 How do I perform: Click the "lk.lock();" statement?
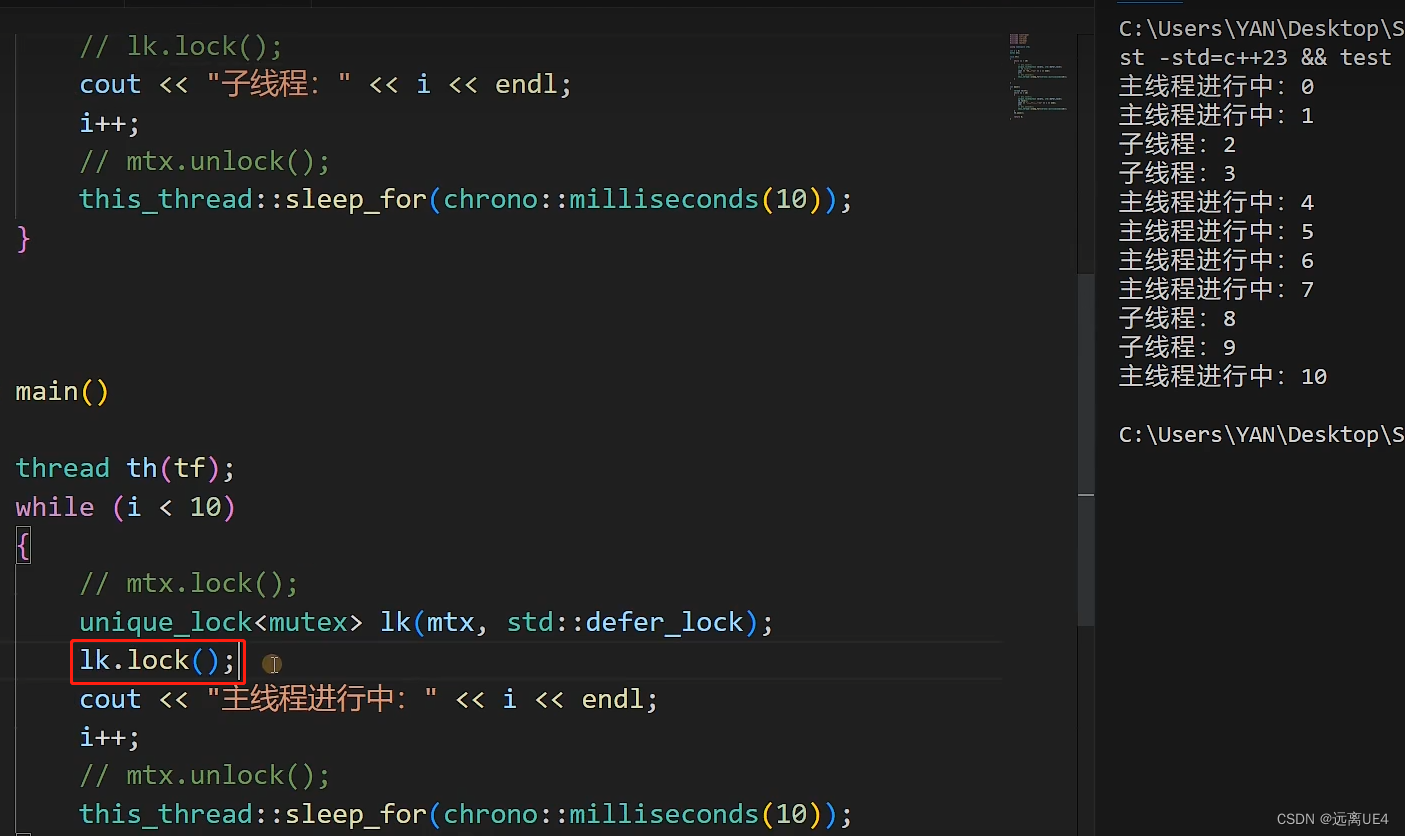[x=157, y=660]
